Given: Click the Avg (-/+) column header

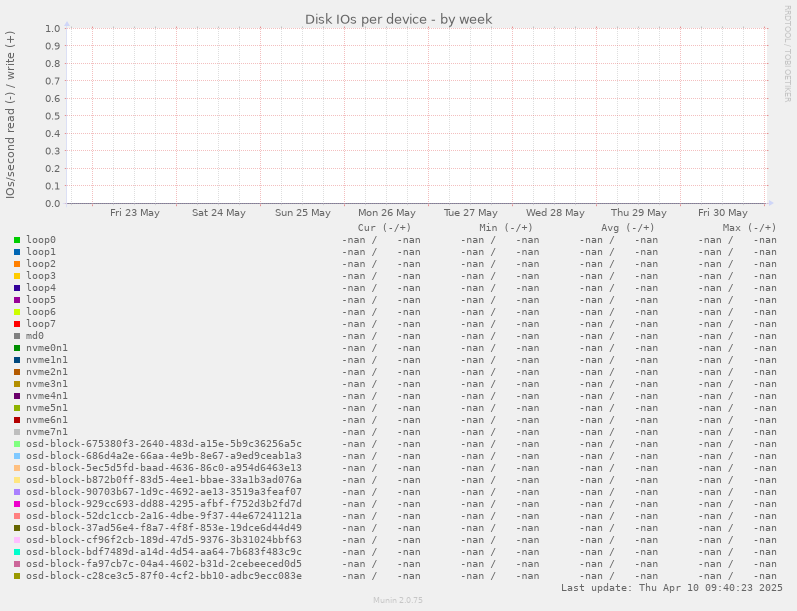Looking at the screenshot, I should tap(628, 228).
